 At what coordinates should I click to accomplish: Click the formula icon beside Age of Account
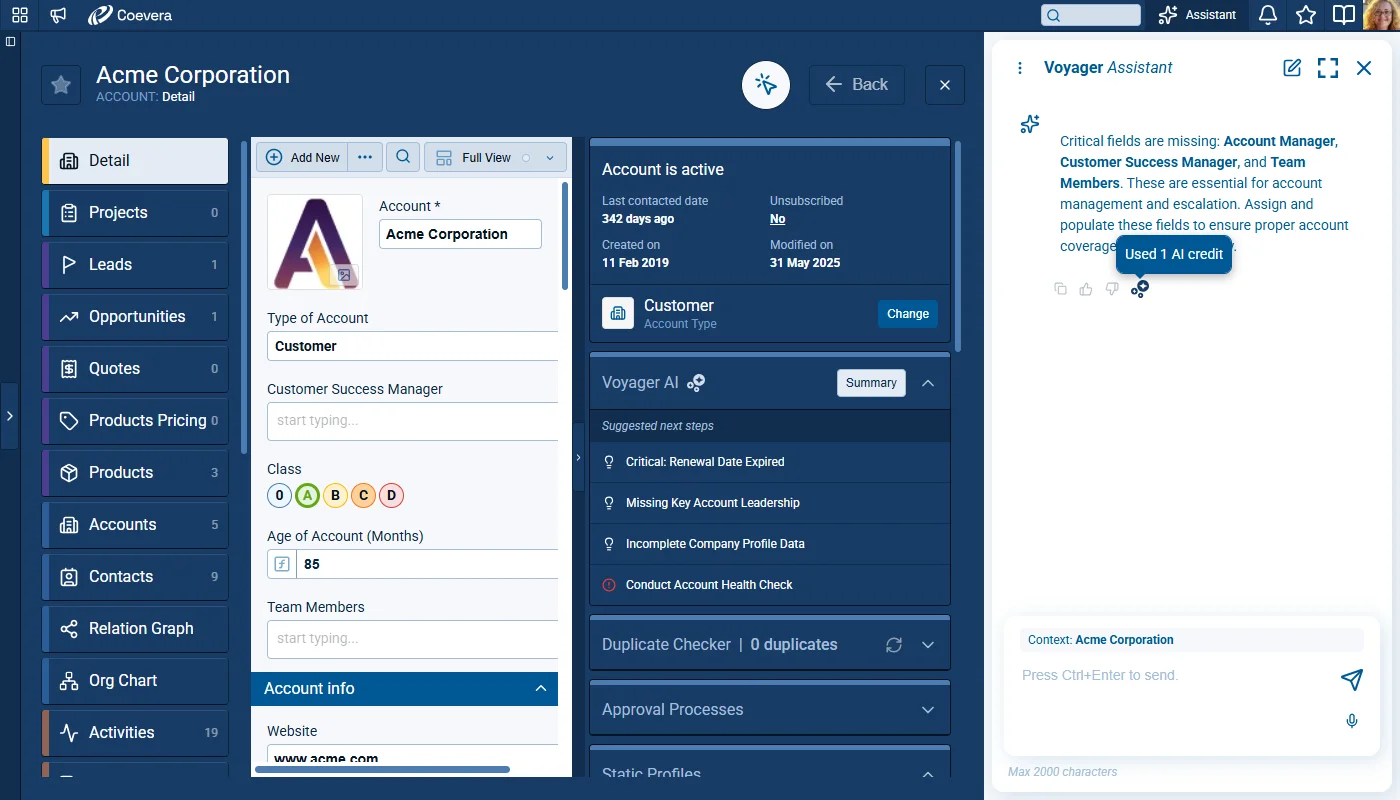coord(282,564)
